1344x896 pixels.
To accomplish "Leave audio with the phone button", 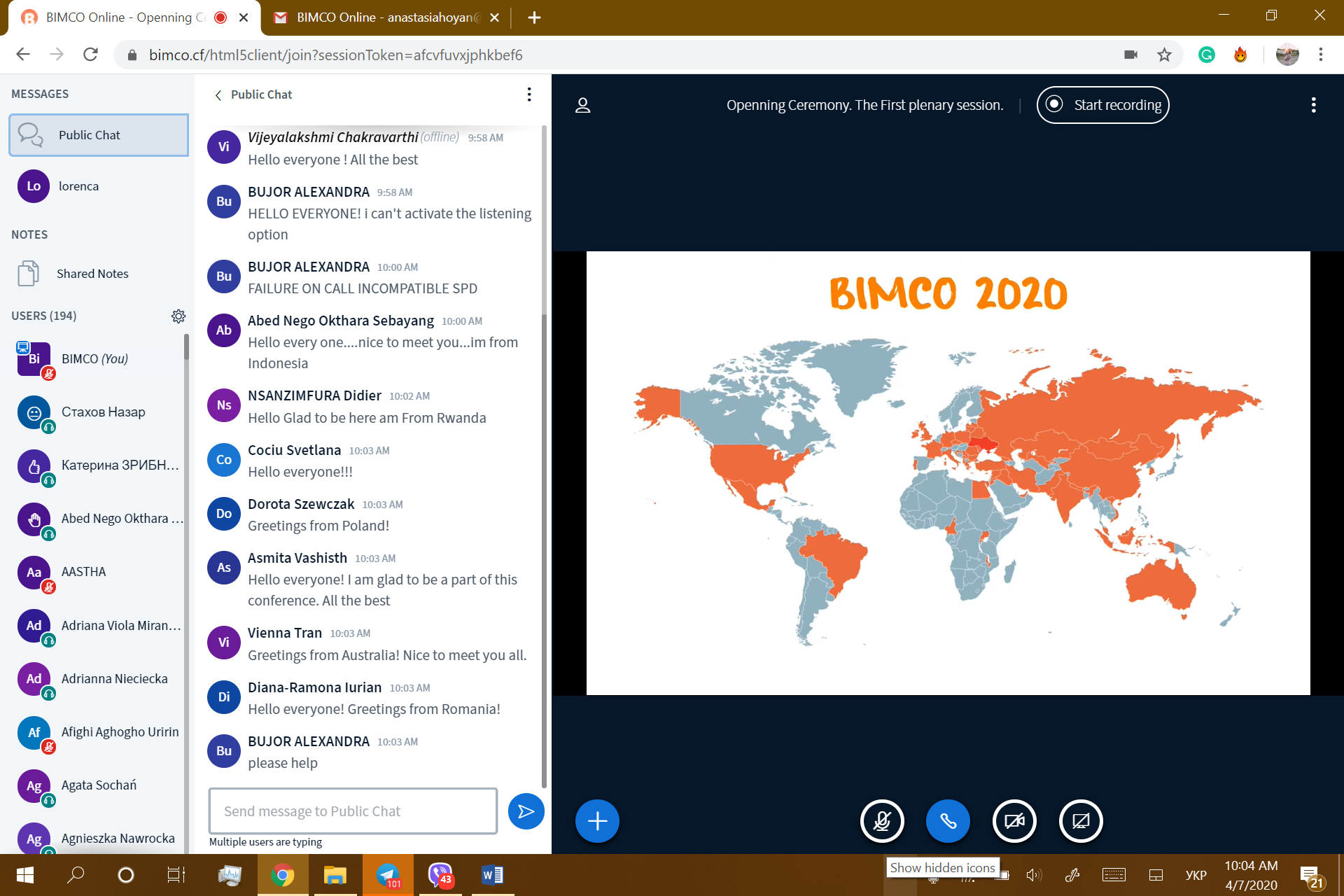I will point(948,820).
